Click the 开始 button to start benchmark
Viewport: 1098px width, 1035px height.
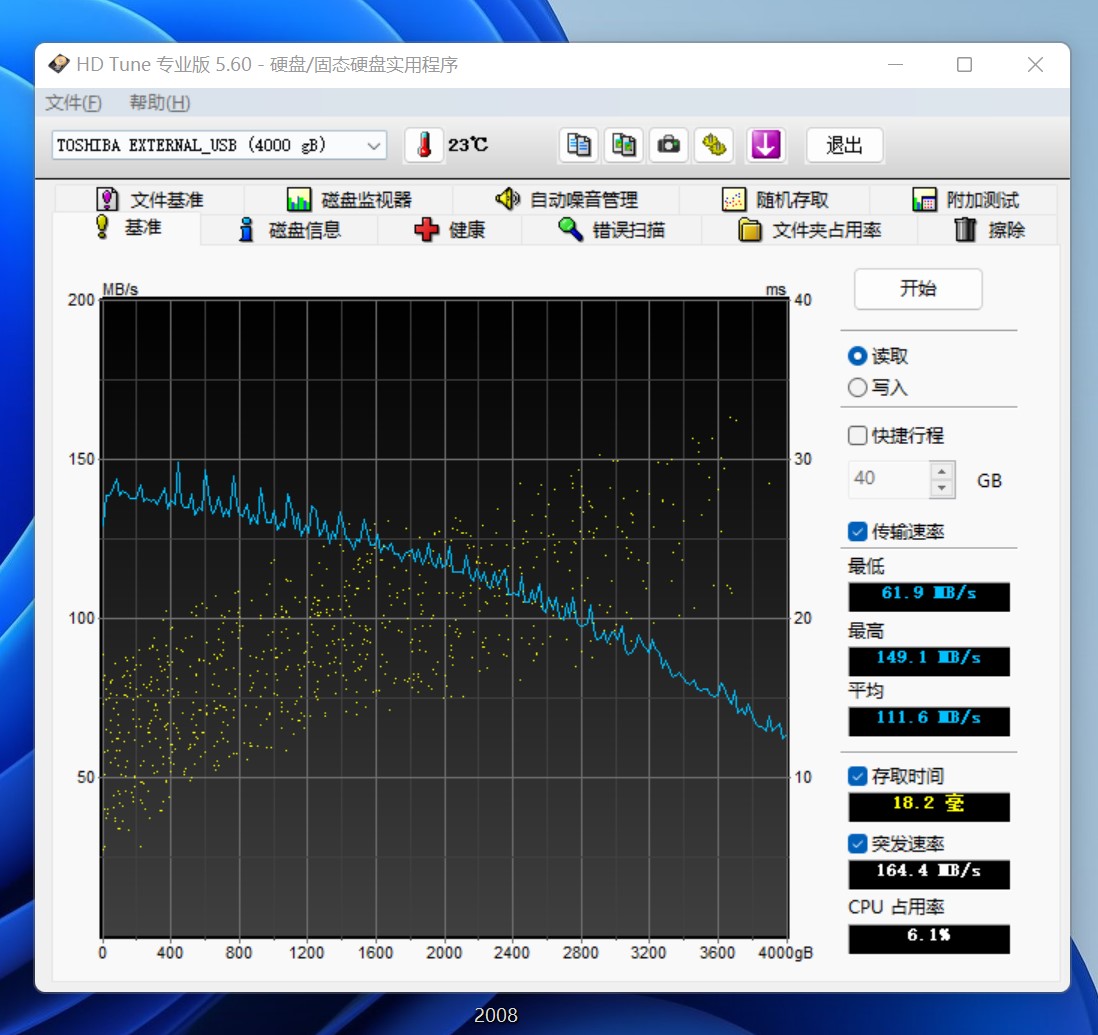point(918,289)
